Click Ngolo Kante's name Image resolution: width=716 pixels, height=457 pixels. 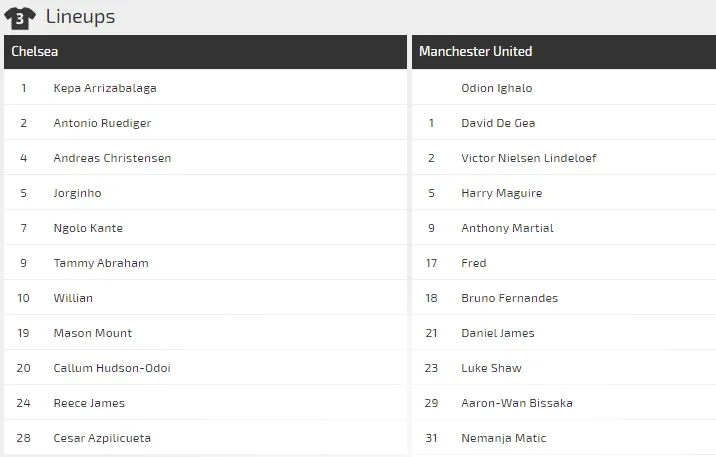pos(88,228)
